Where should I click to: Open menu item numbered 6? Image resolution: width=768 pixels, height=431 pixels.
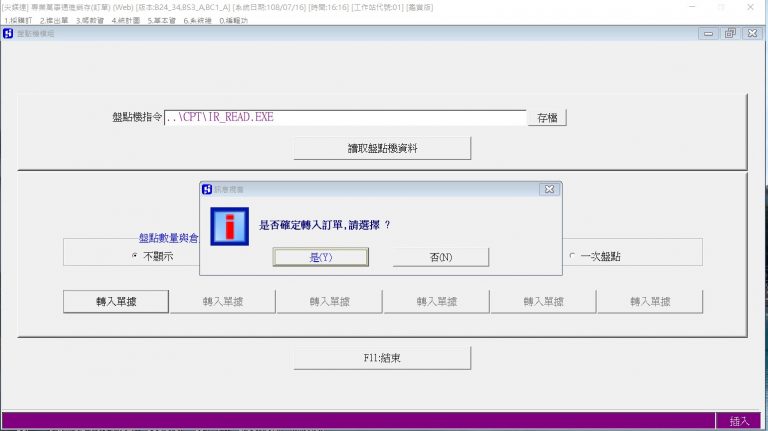[197, 21]
